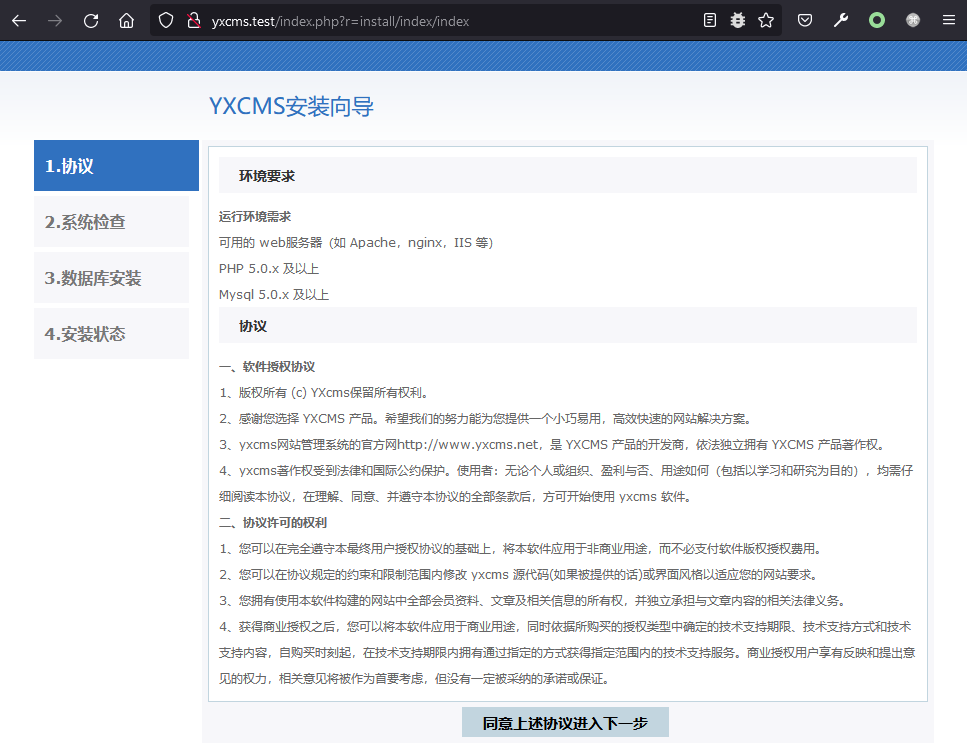Image resolution: width=967 pixels, height=751 pixels.
Task: Open the browser hamburger menu
Action: (948, 20)
